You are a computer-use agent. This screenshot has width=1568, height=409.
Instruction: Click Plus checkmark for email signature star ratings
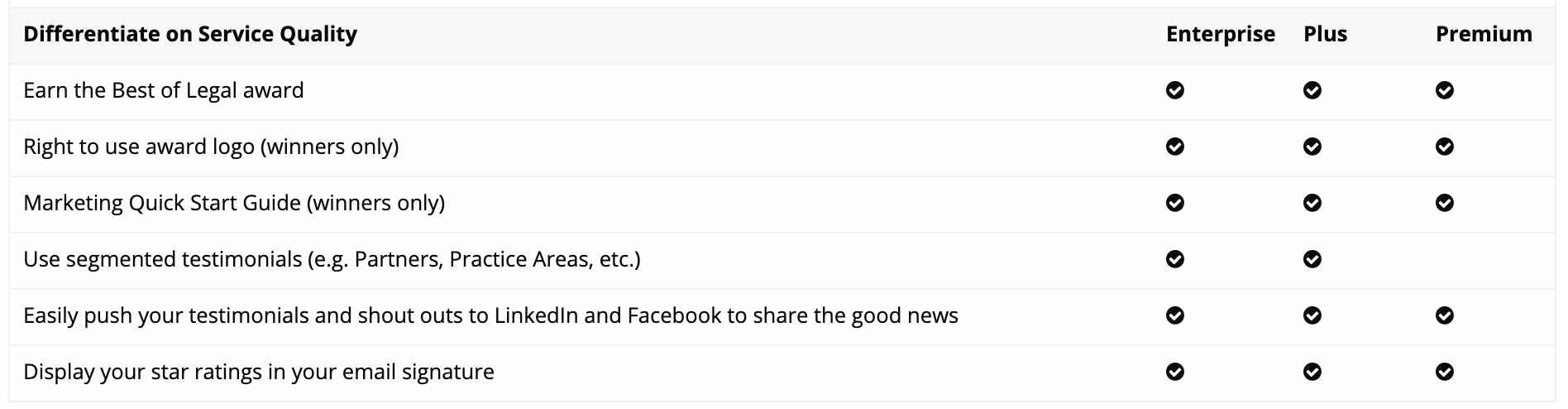click(x=1312, y=372)
